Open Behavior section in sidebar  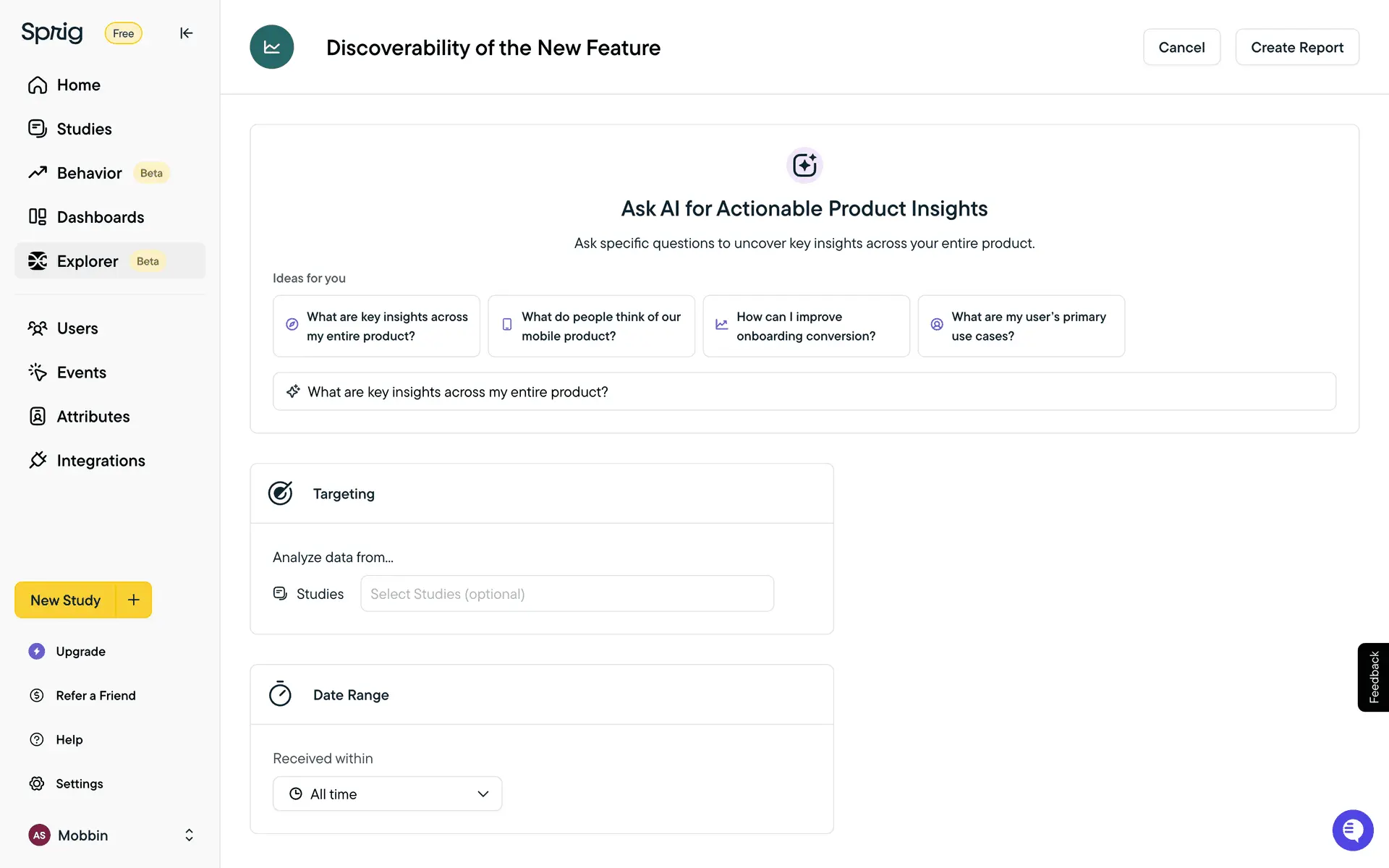pyautogui.click(x=89, y=173)
